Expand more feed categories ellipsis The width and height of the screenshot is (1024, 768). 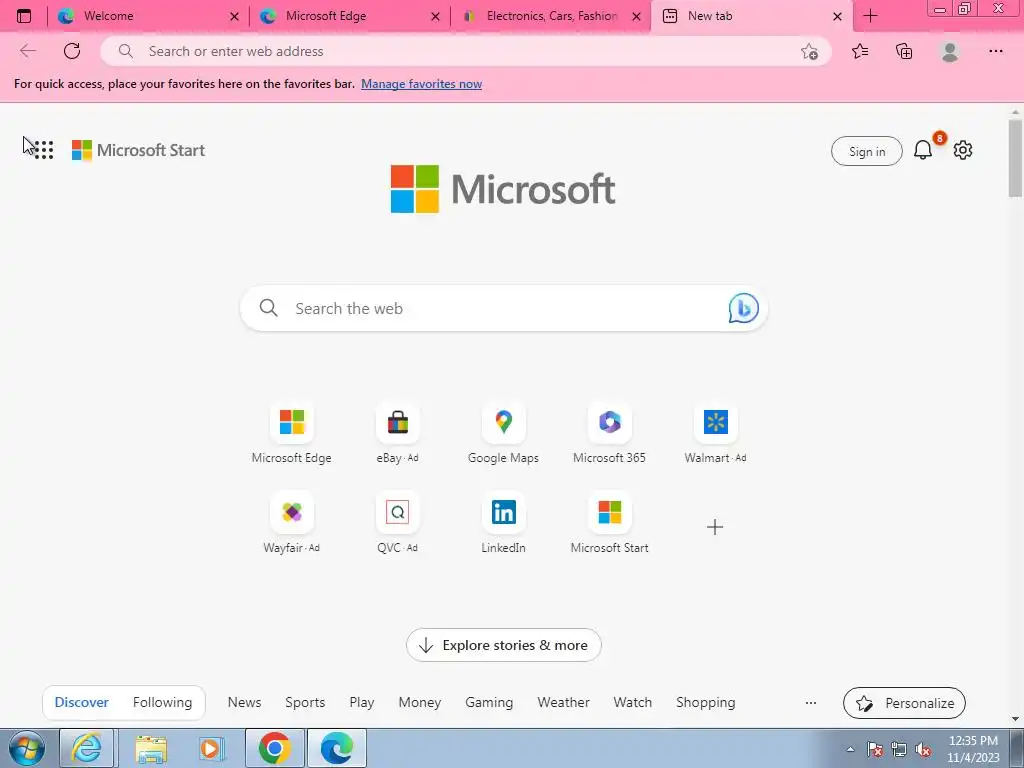click(810, 703)
